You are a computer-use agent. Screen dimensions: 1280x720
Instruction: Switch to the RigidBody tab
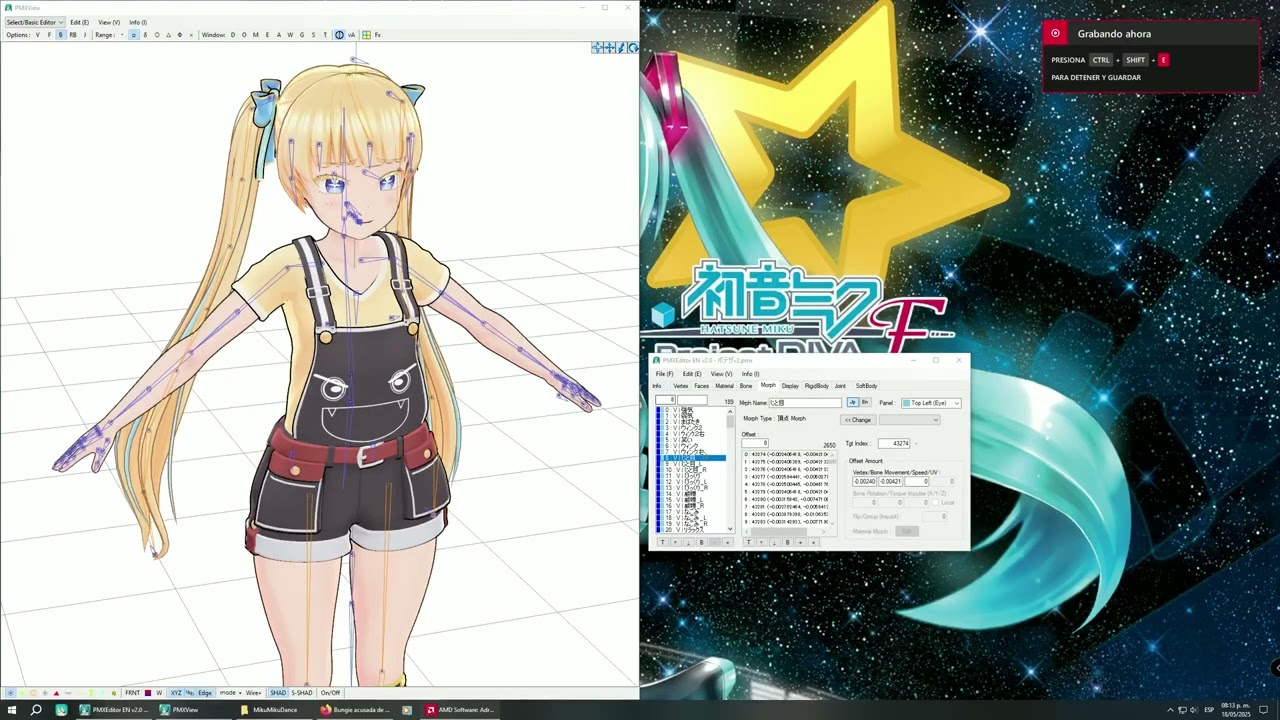(817, 386)
